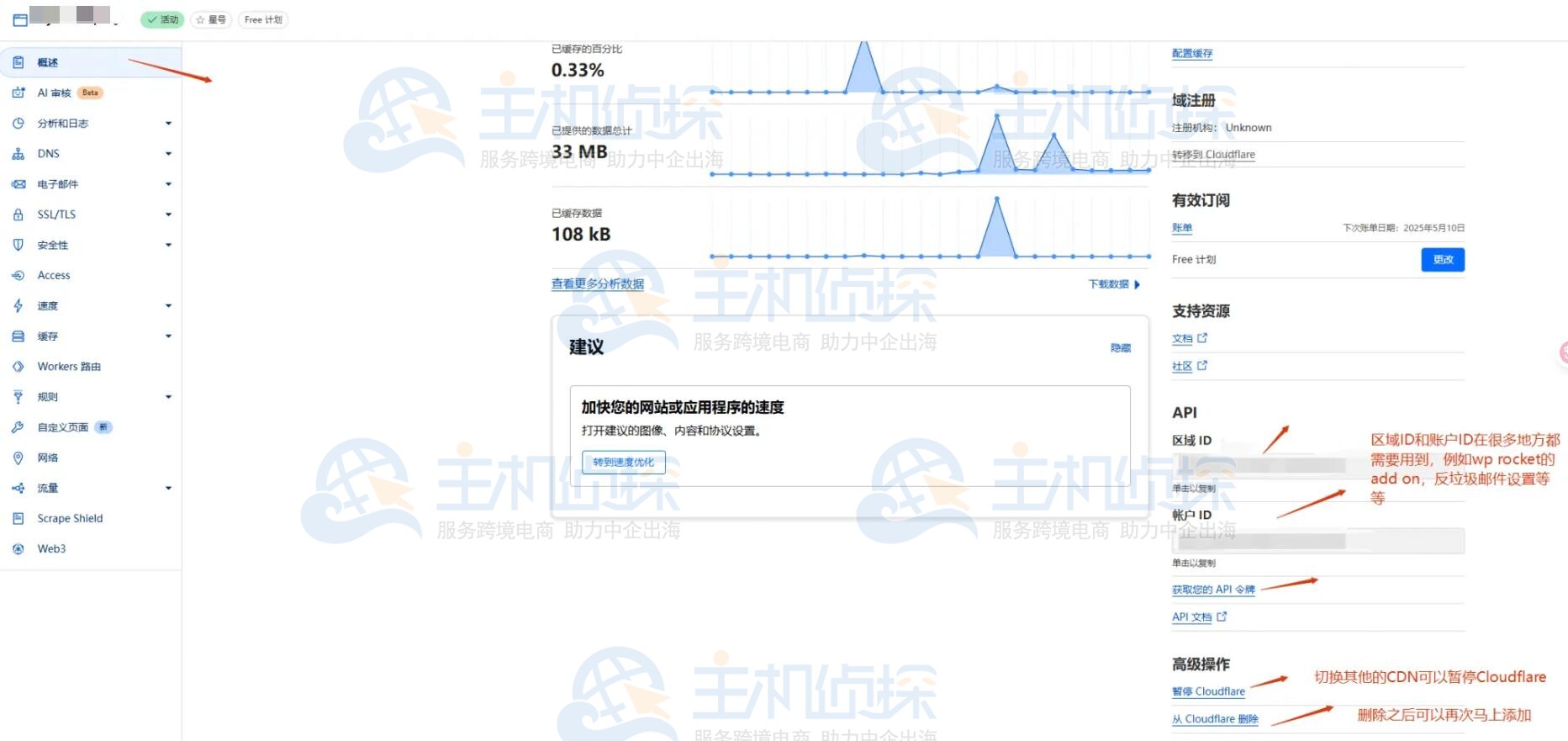1568x741 pixels.
Task: Click the SSL/TLS lock icon
Action: [18, 214]
